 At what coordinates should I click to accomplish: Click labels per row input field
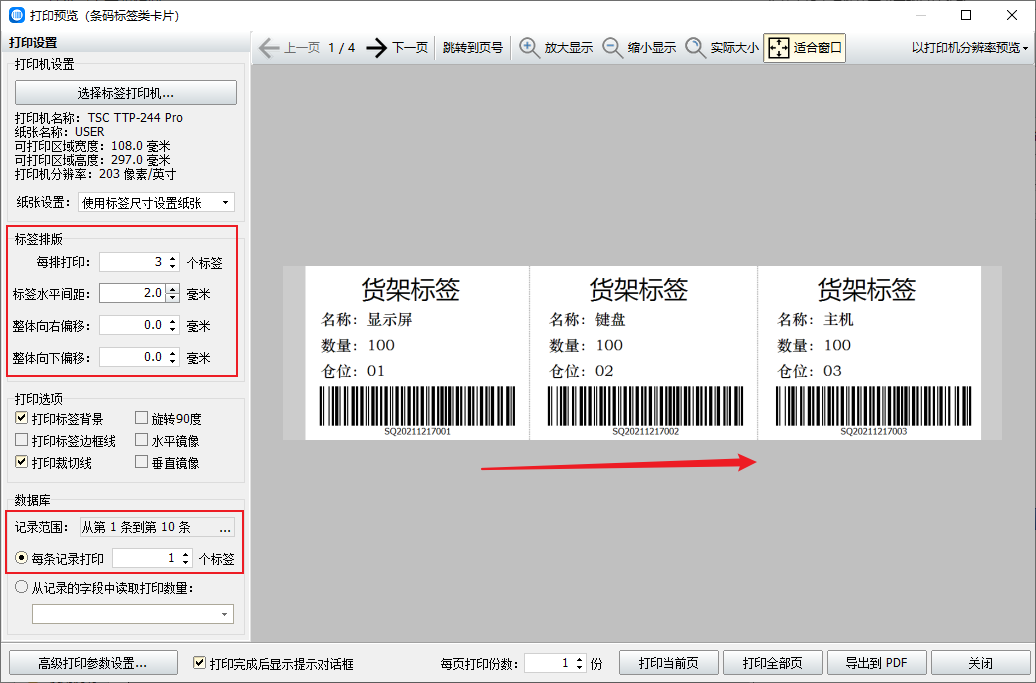coord(132,262)
